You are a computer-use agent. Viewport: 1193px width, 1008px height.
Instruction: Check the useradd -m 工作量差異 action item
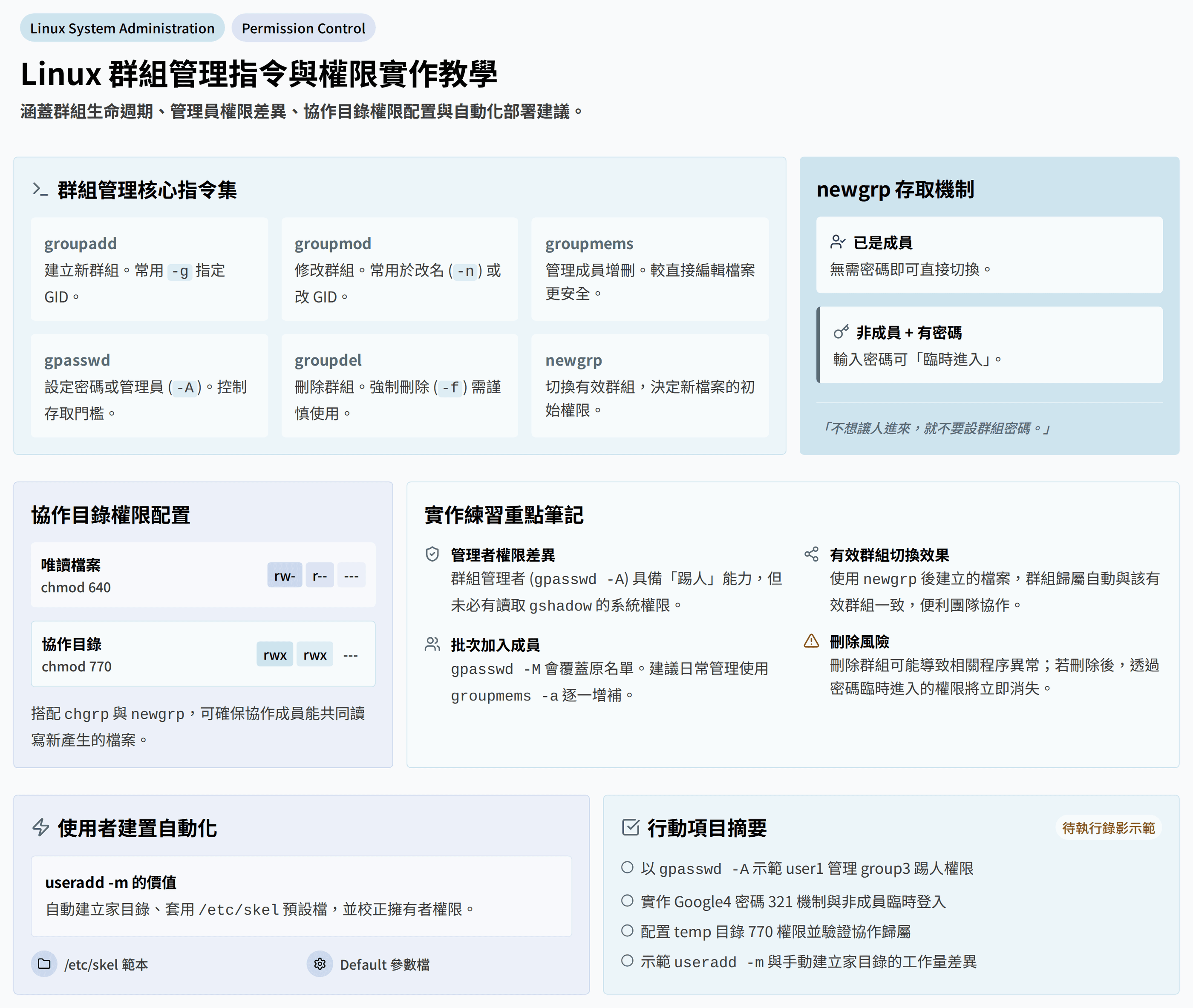click(627, 961)
